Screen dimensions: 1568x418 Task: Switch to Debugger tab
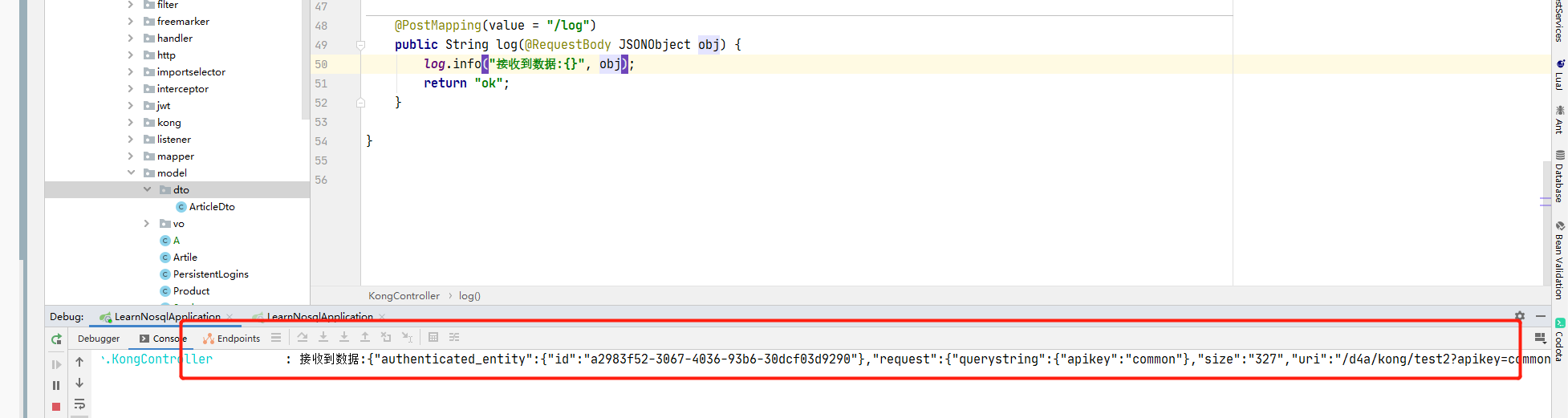(x=99, y=339)
